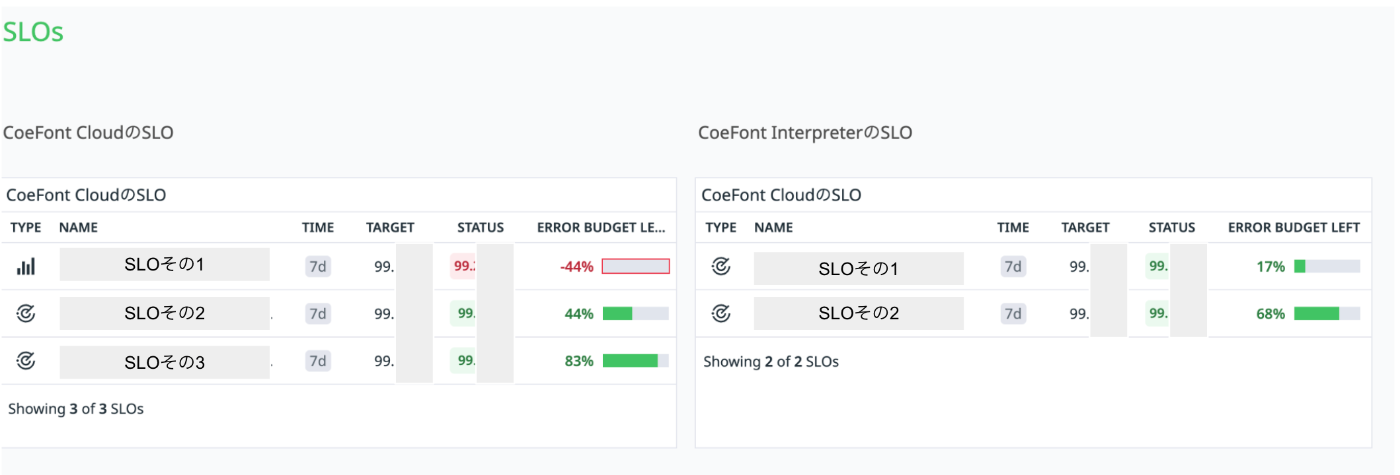Click the 83% error budget value
Viewport: 1400px width, 475px height.
point(579,361)
